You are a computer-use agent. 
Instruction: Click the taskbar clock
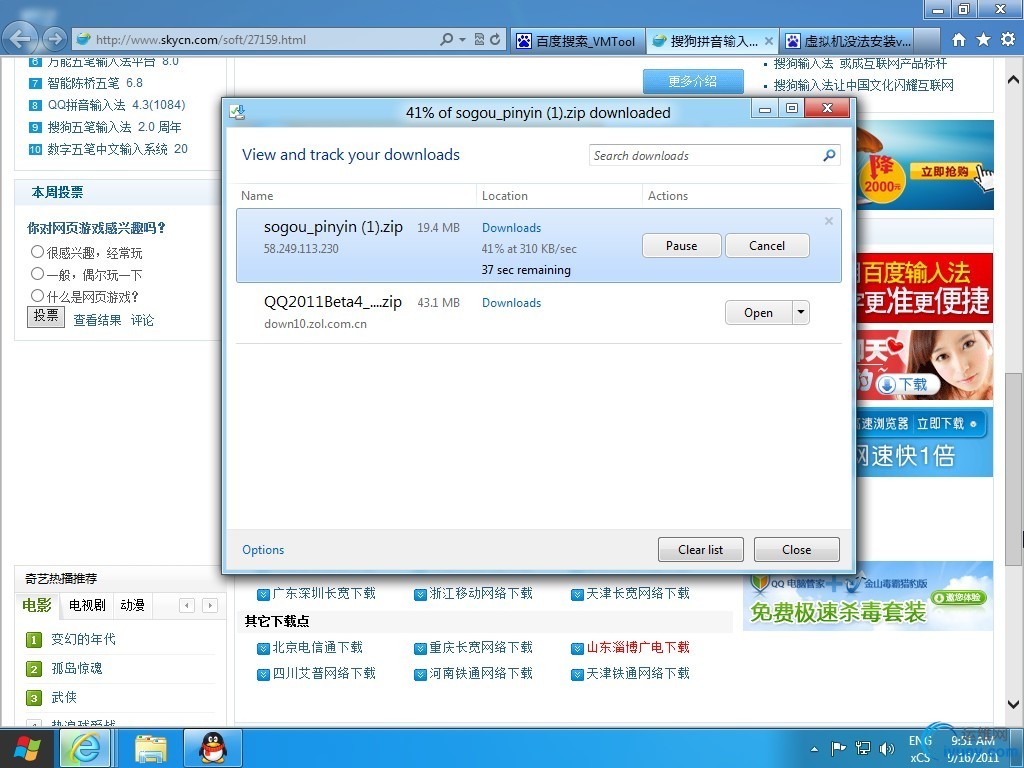972,749
